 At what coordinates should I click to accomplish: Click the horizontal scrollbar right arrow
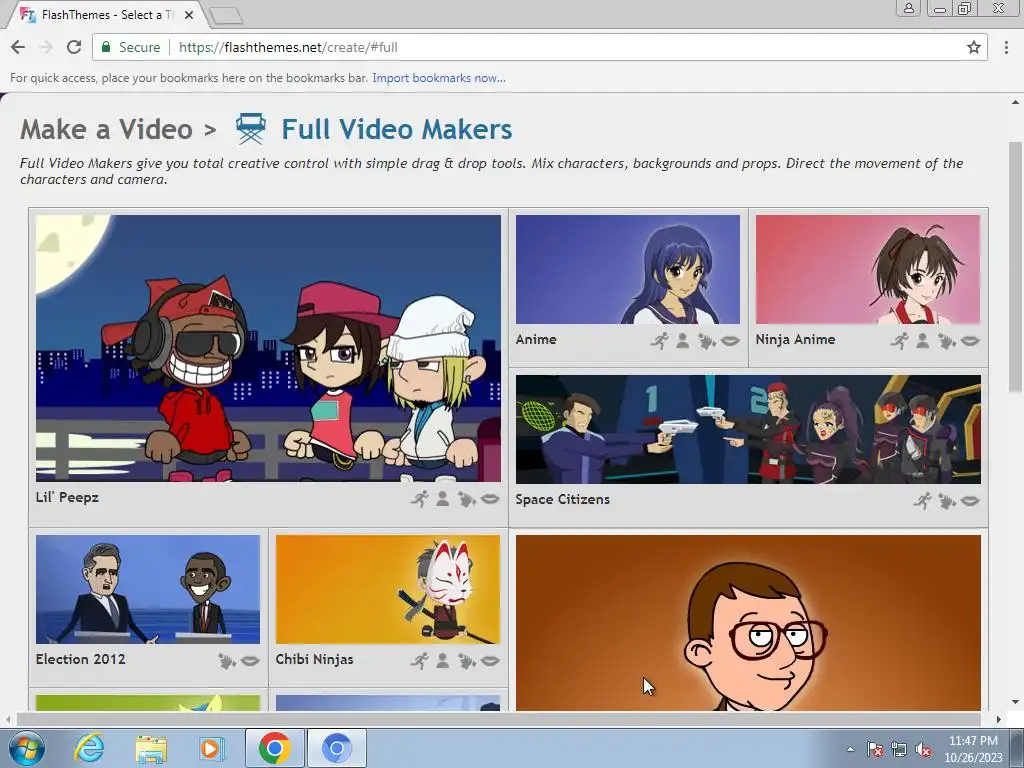998,719
